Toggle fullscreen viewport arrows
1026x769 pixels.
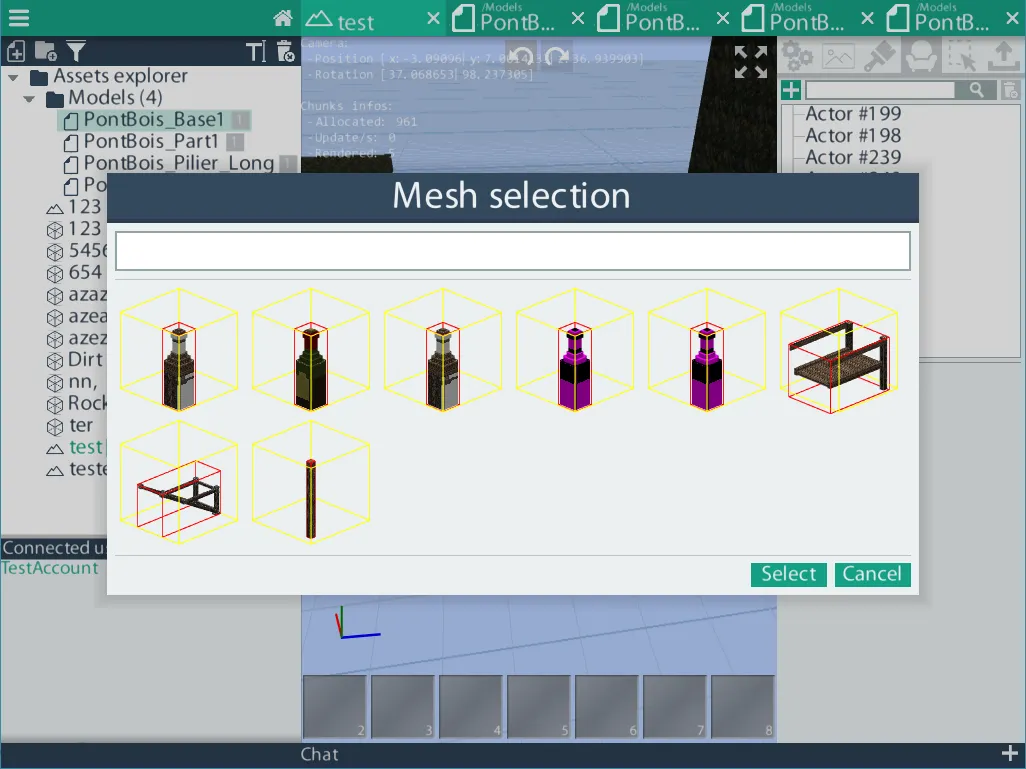751,62
